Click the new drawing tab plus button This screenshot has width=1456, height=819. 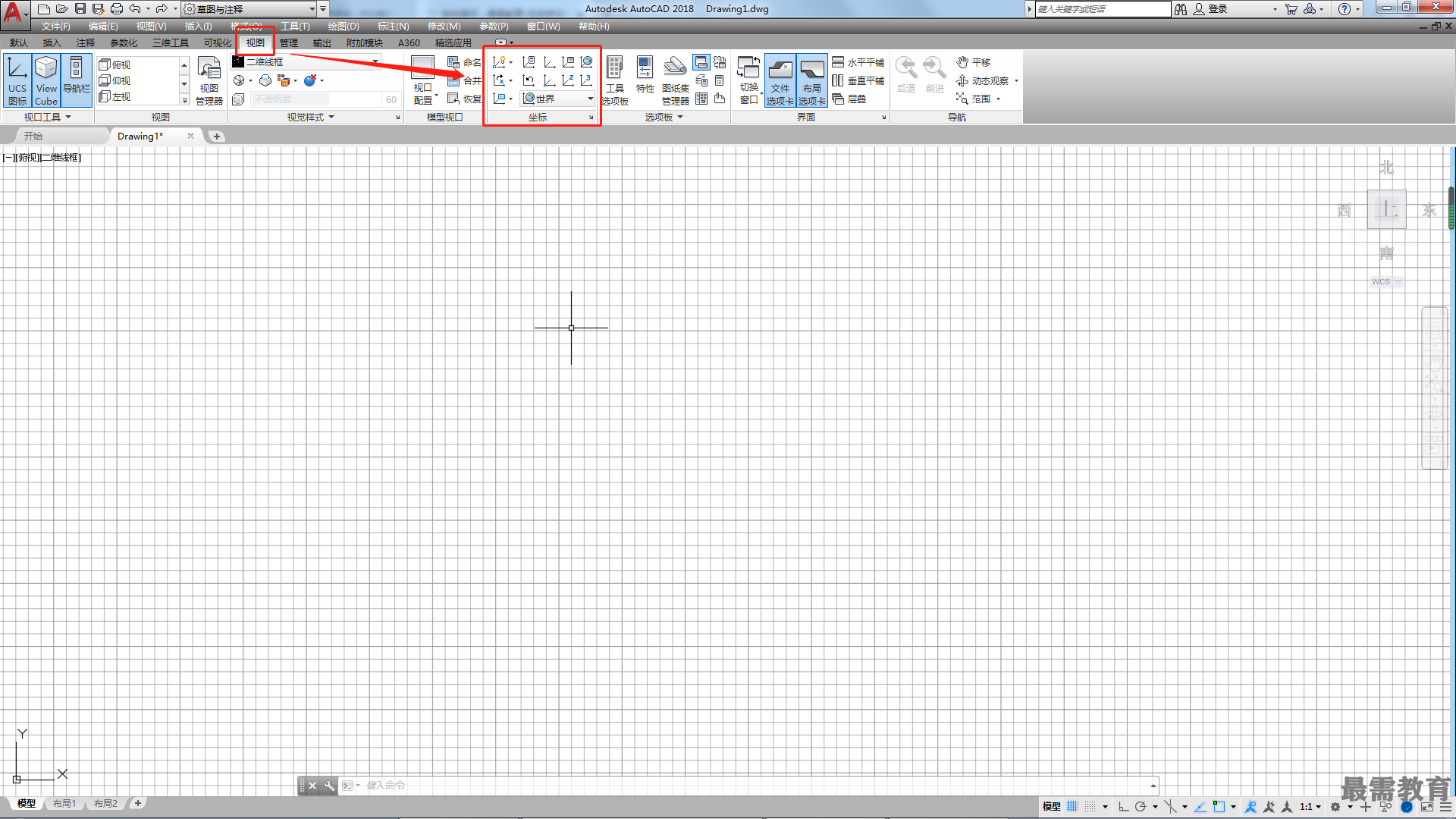point(217,136)
